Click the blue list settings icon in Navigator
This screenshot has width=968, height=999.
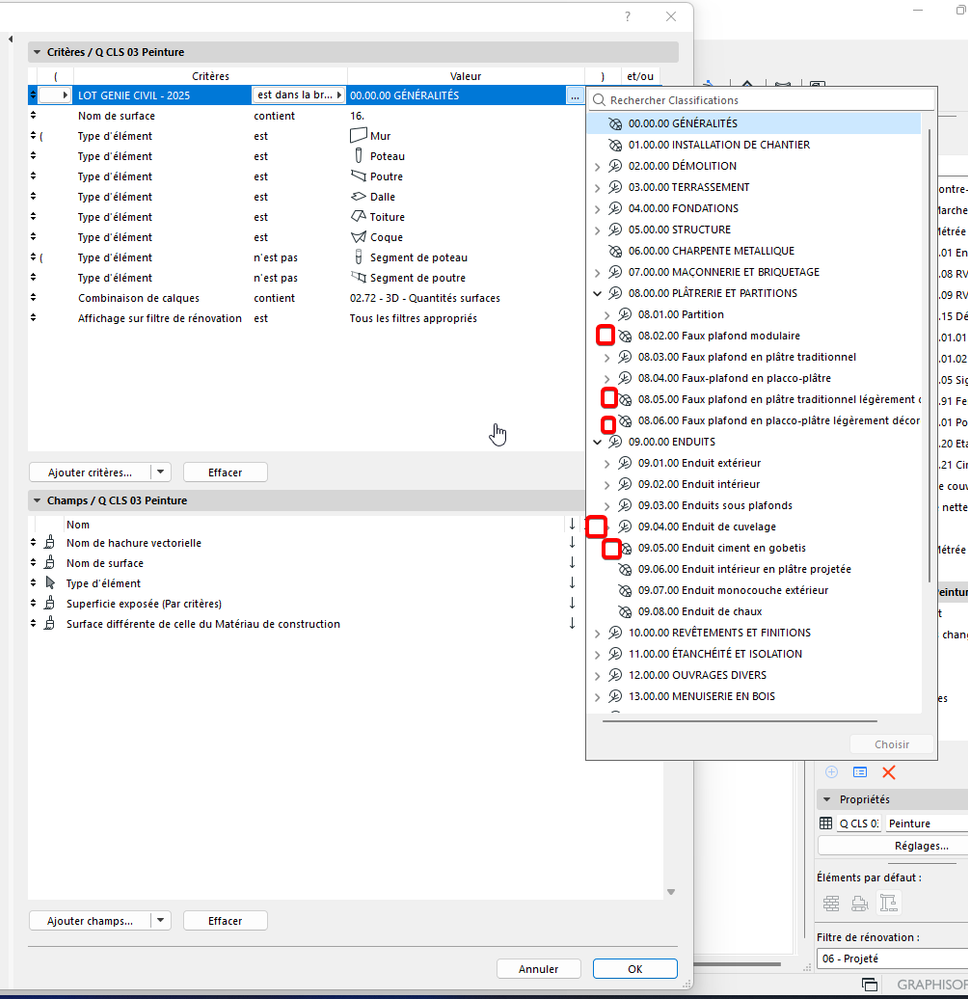coord(860,772)
